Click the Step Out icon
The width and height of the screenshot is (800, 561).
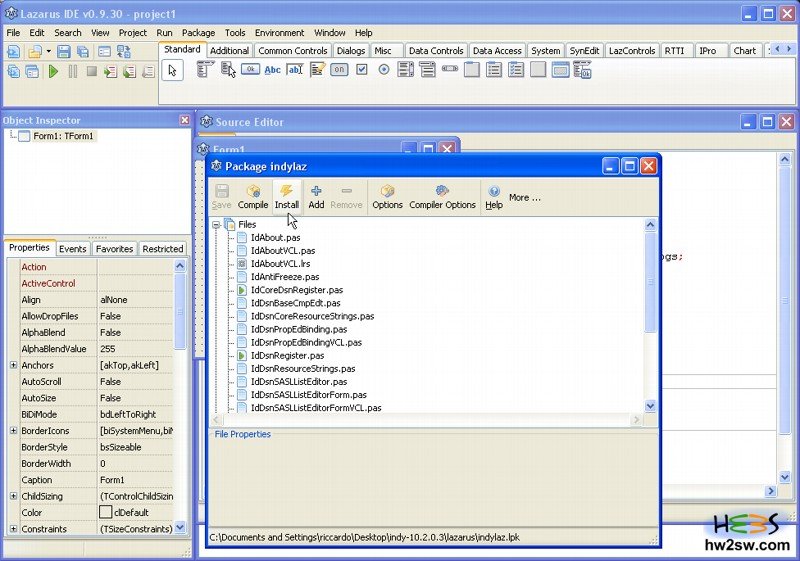pyautogui.click(x=148, y=71)
